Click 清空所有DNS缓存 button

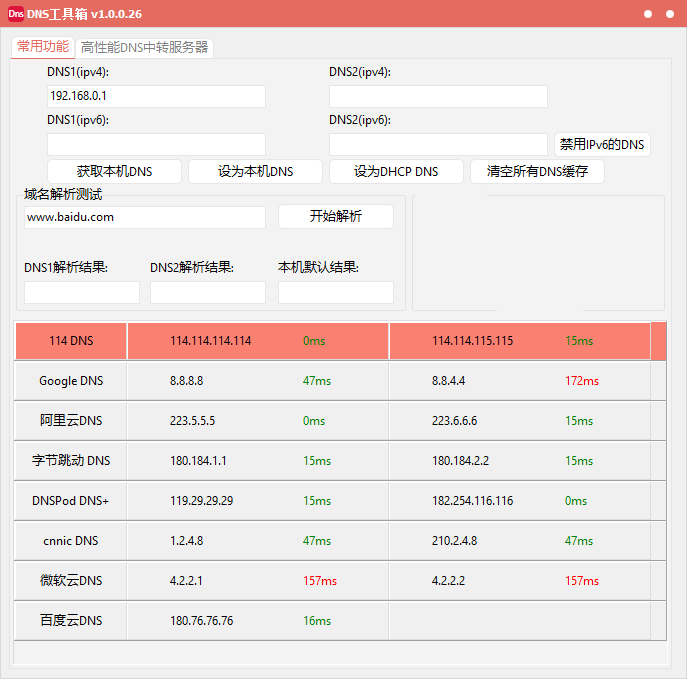tap(537, 171)
